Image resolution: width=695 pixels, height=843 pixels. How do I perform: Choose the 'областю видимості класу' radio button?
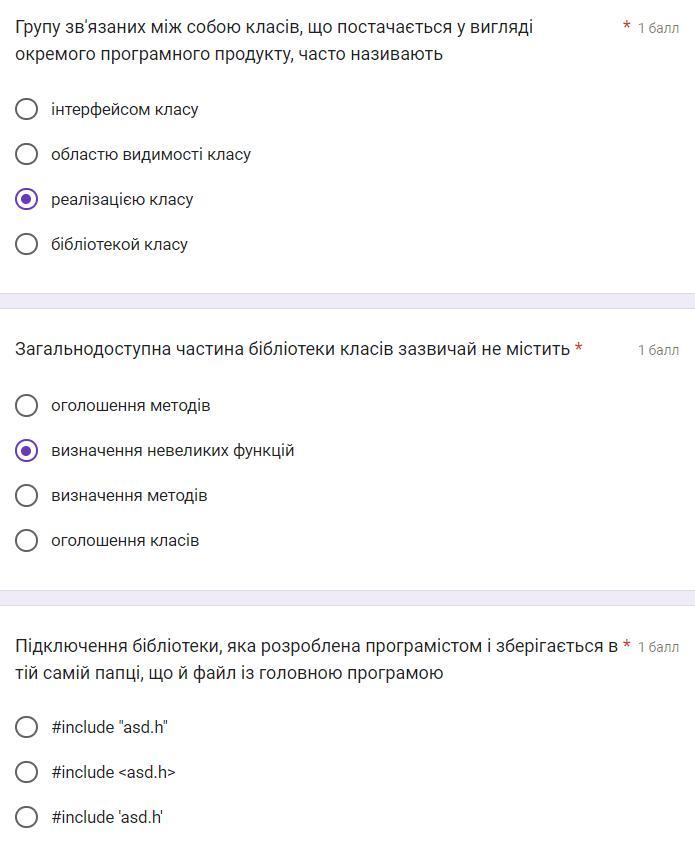pos(26,154)
